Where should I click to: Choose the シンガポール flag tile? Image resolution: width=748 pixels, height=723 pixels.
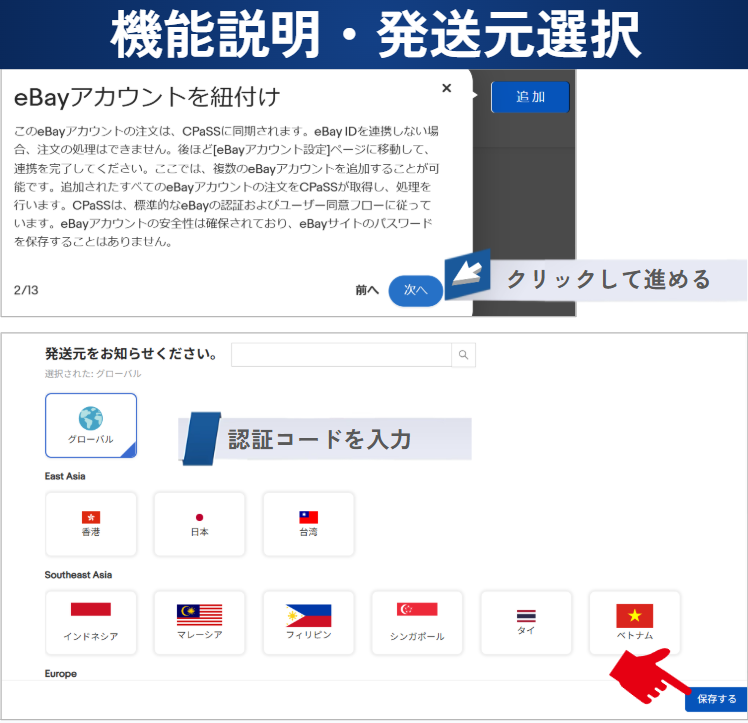[x=417, y=622]
